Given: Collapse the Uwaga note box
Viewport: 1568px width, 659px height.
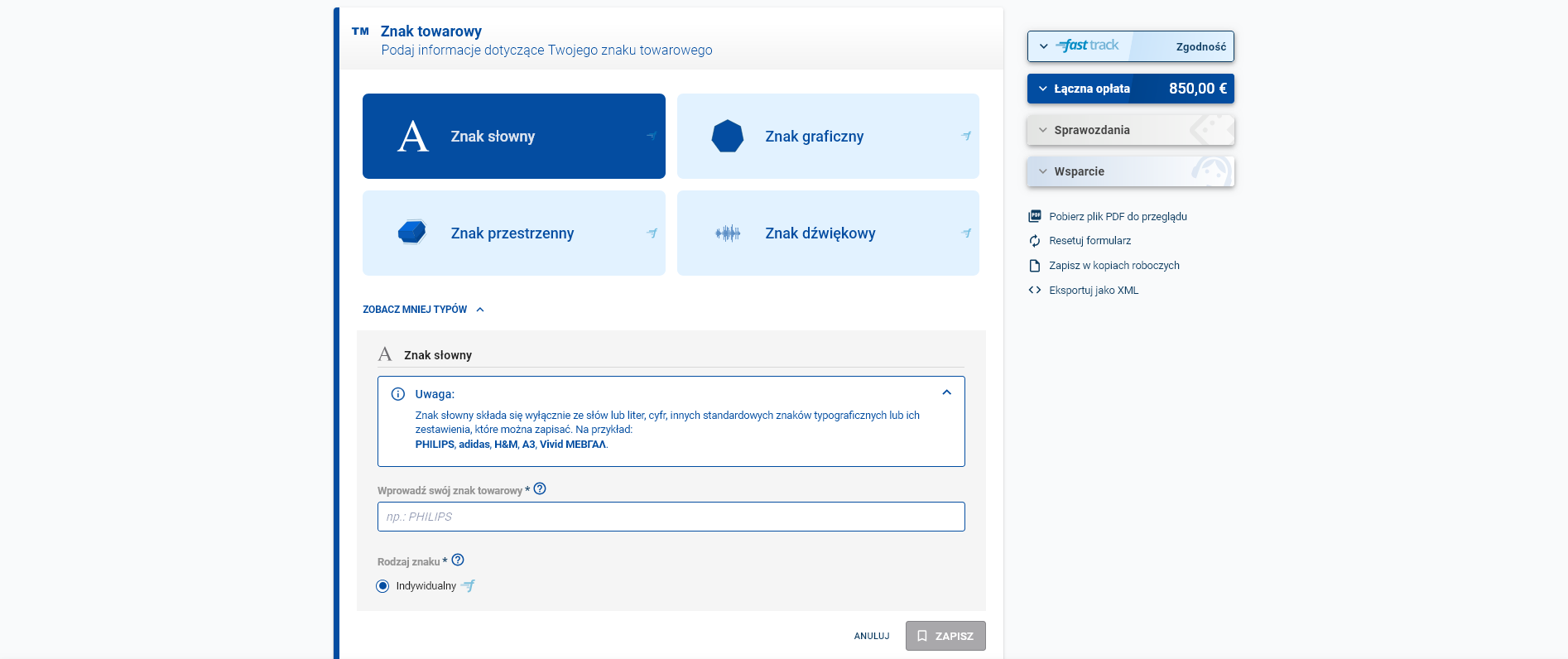Looking at the screenshot, I should click(946, 392).
